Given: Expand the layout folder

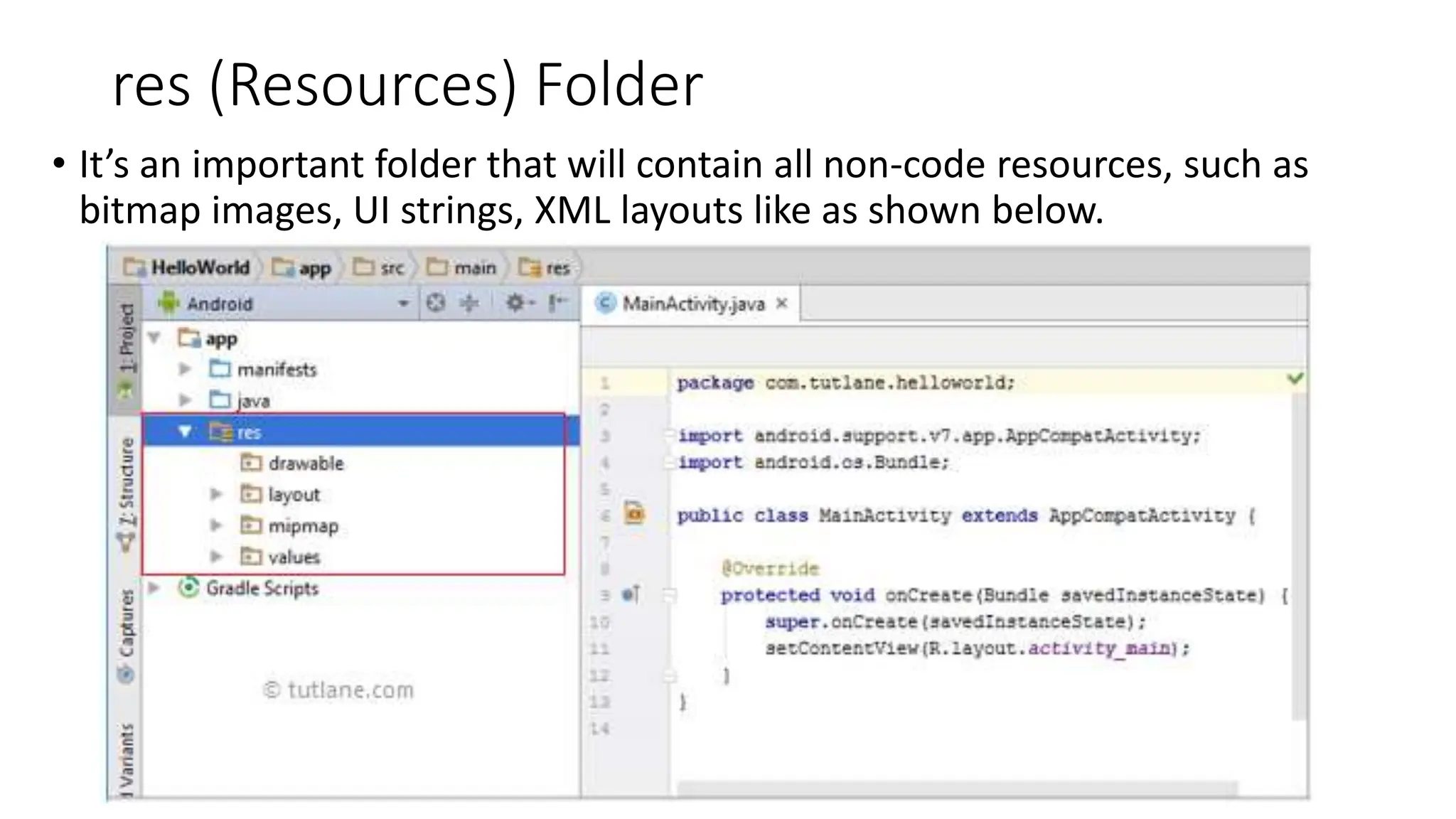Looking at the screenshot, I should (216, 494).
